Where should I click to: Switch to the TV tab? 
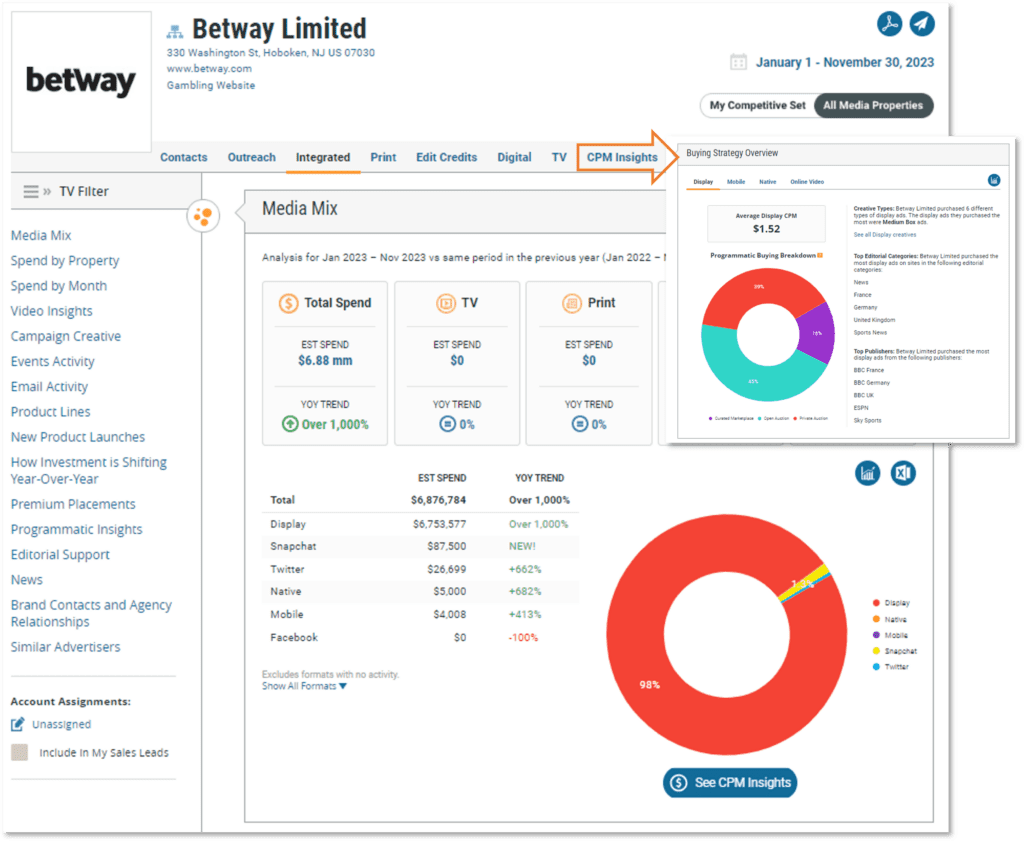[559, 157]
